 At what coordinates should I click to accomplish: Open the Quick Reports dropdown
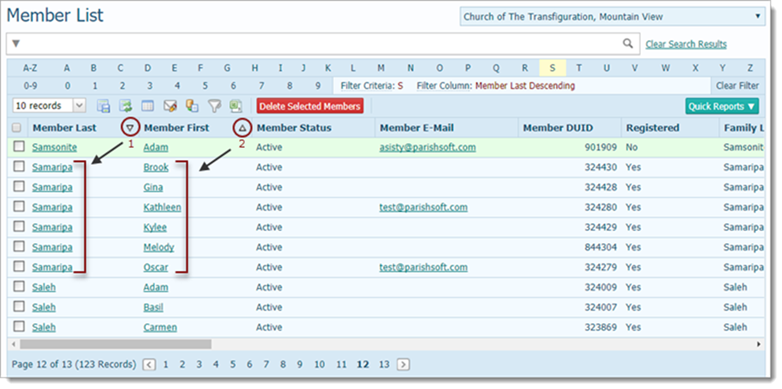tap(722, 106)
